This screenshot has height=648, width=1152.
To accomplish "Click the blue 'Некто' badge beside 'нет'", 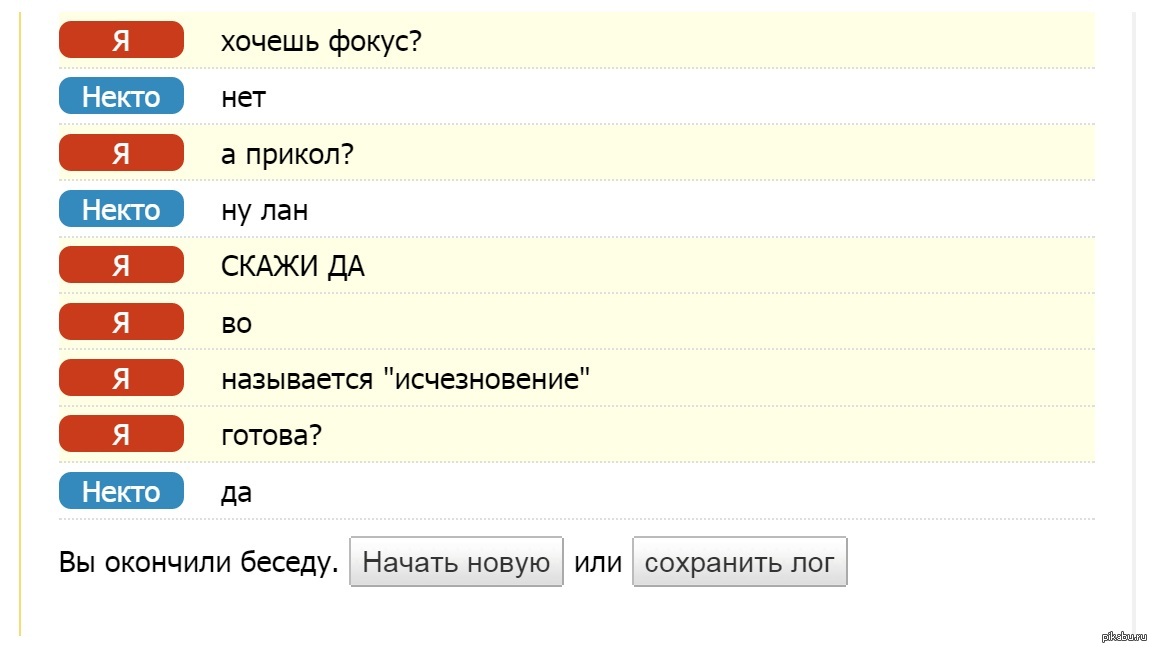I will [x=121, y=96].
